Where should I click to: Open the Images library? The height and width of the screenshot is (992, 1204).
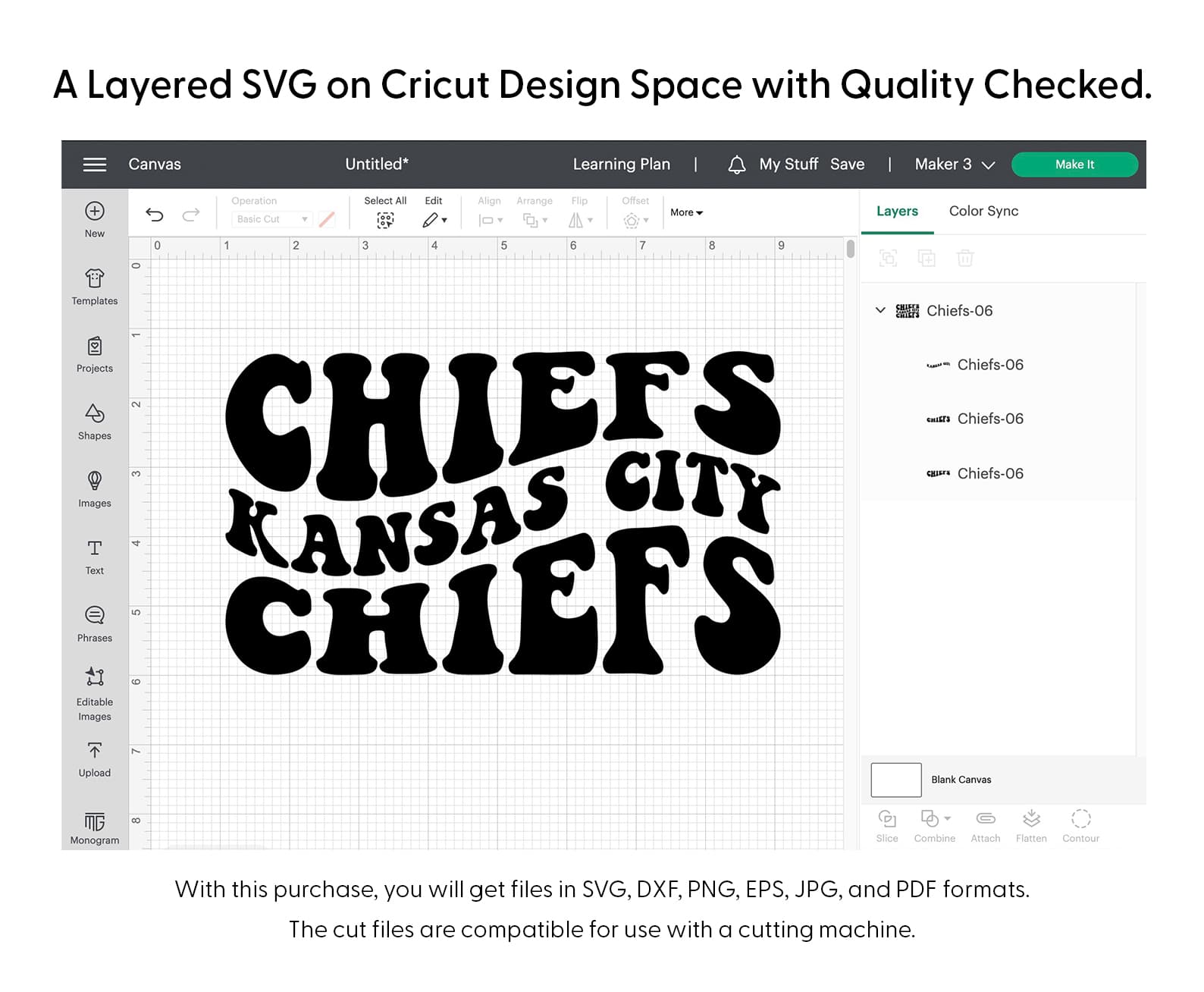[94, 489]
